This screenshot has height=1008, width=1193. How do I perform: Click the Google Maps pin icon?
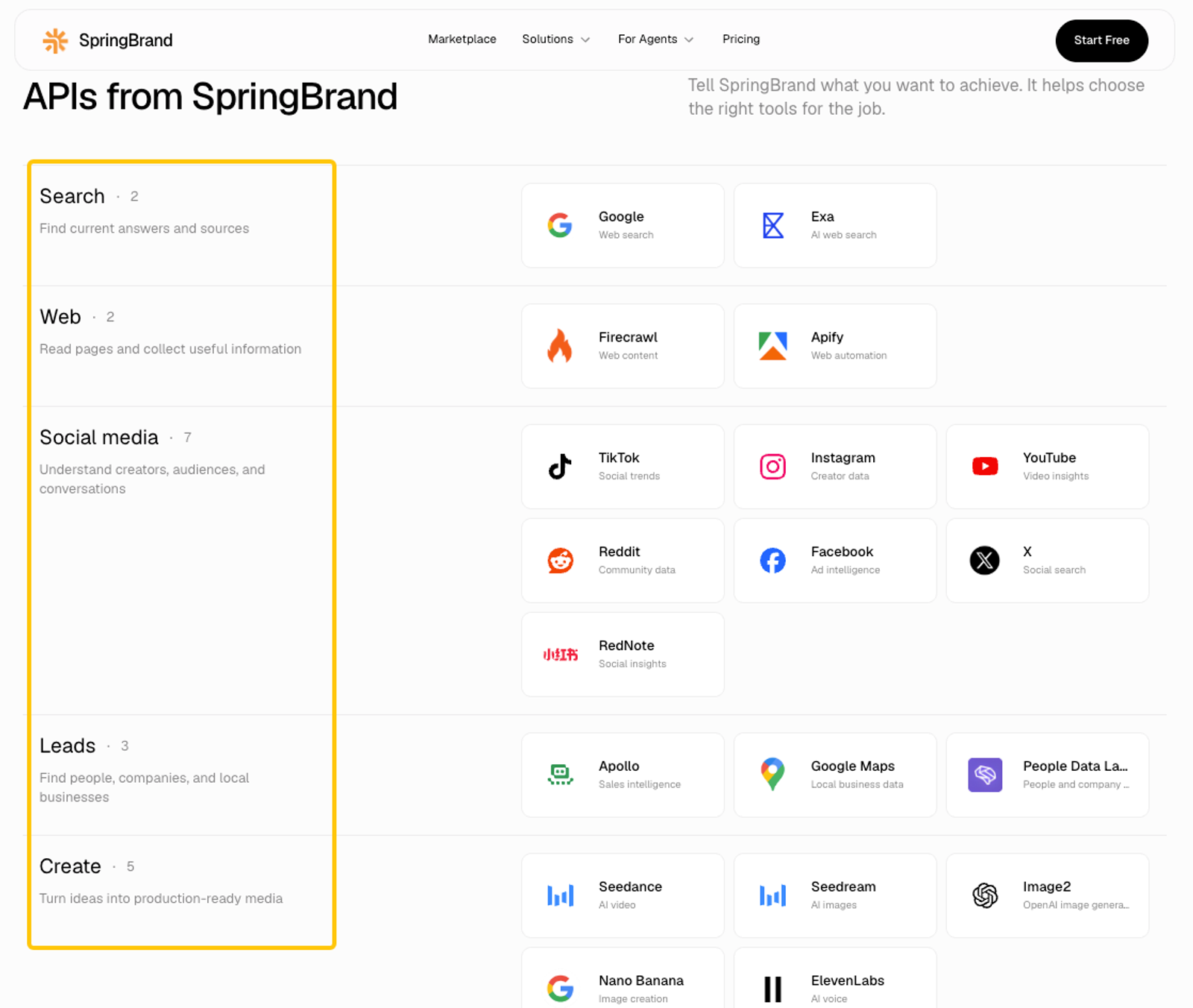tap(772, 775)
